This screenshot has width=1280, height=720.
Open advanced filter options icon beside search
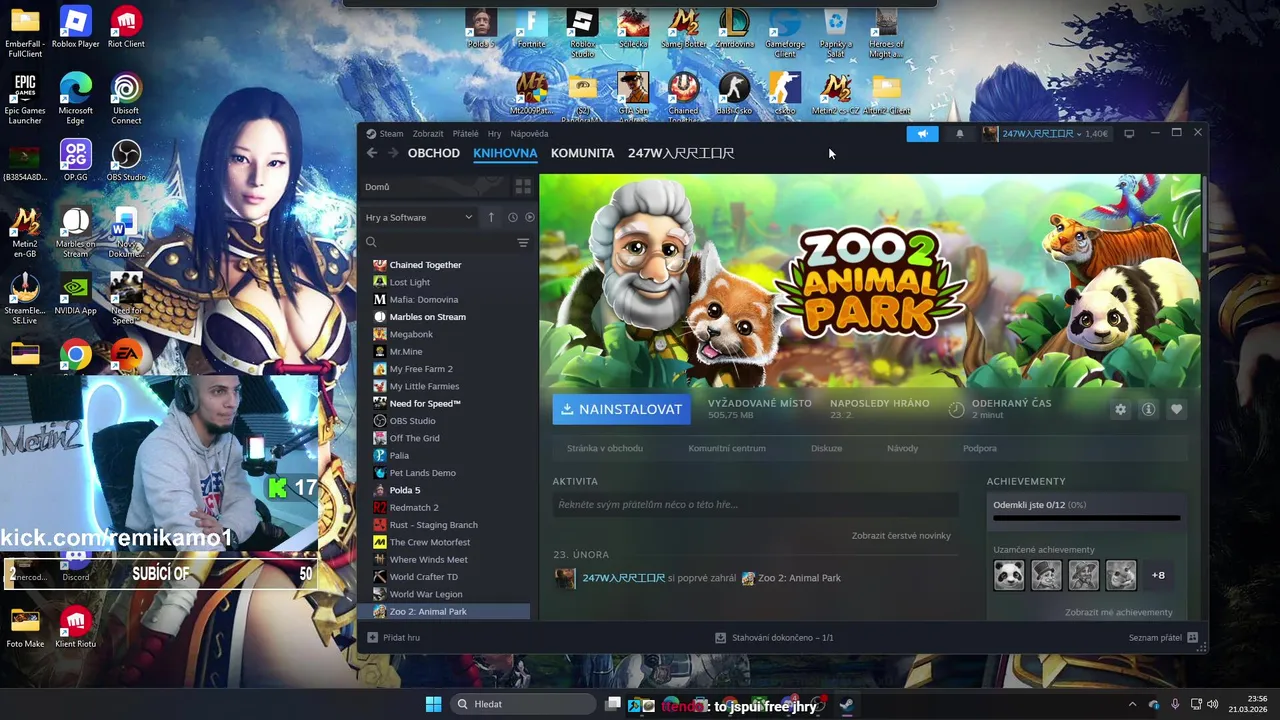[523, 242]
